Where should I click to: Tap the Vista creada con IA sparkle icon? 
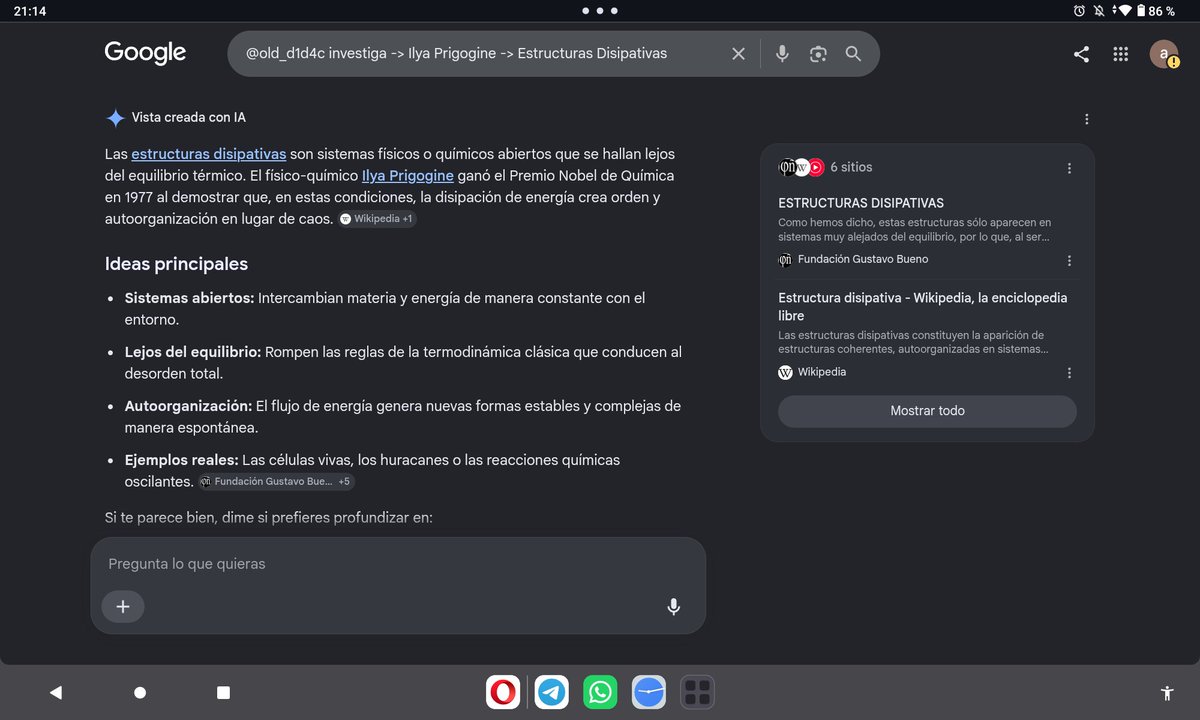tap(116, 118)
